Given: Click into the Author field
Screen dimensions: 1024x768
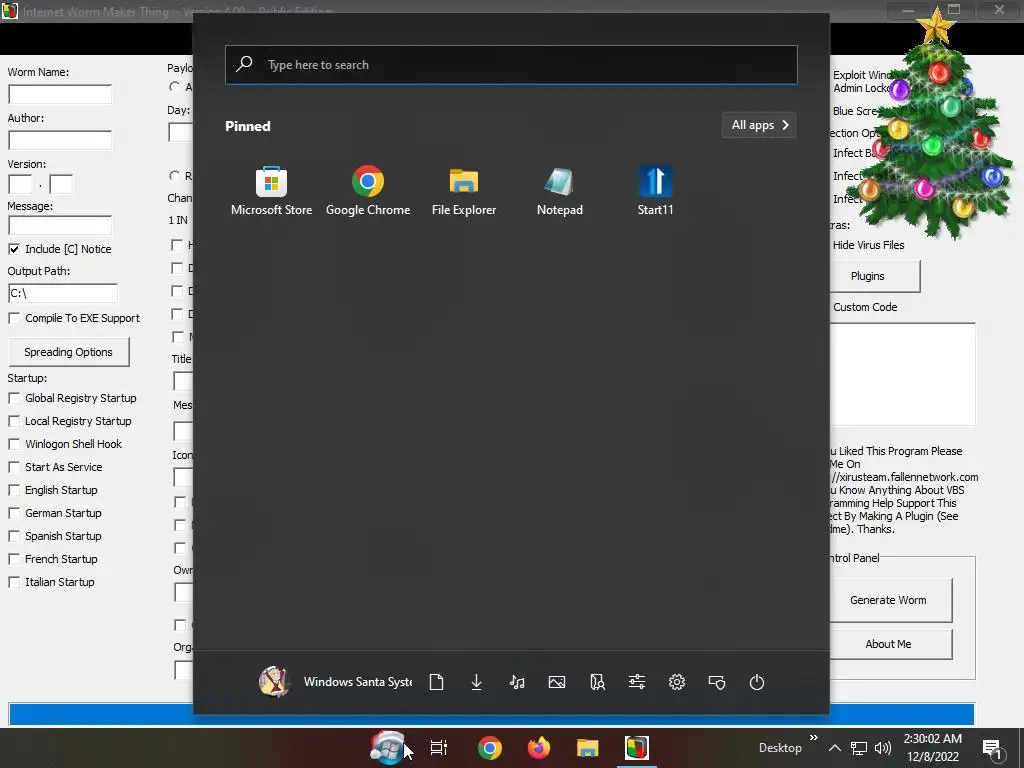Looking at the screenshot, I should (60, 140).
